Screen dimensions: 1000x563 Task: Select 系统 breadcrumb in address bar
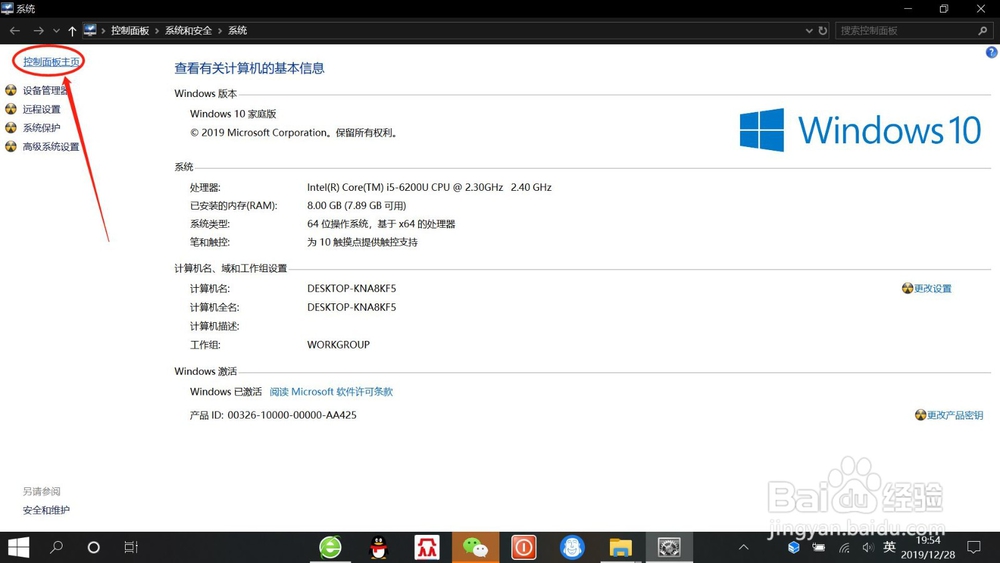(237, 31)
